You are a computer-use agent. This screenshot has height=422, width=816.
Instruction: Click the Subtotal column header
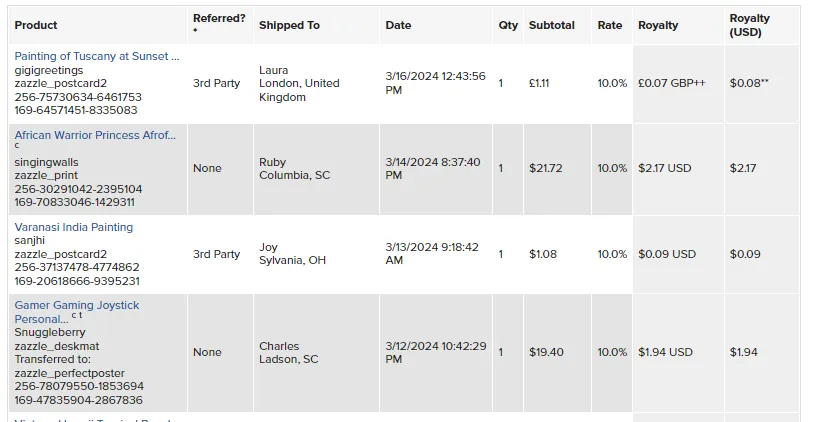[551, 25]
